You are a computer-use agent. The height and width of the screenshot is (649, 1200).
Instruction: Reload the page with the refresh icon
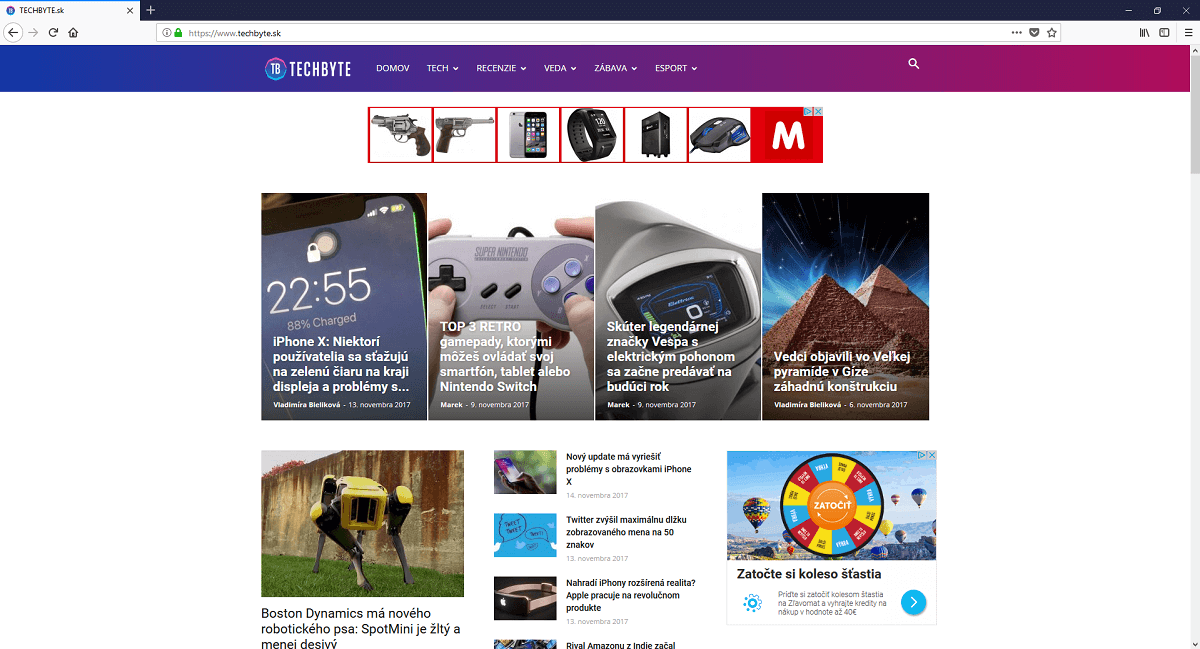click(x=54, y=32)
